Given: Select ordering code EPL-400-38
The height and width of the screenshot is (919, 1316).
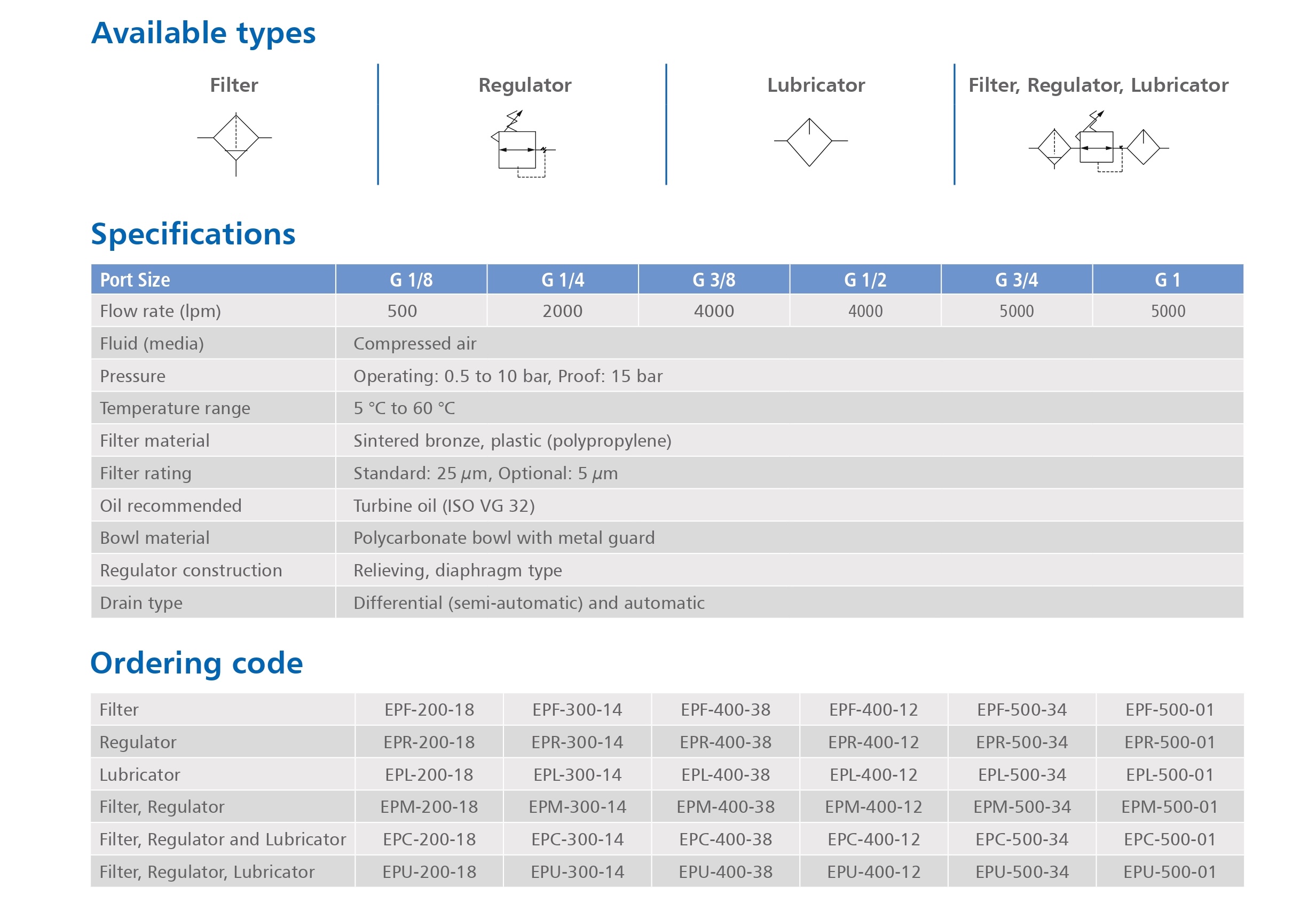Looking at the screenshot, I should [x=725, y=774].
